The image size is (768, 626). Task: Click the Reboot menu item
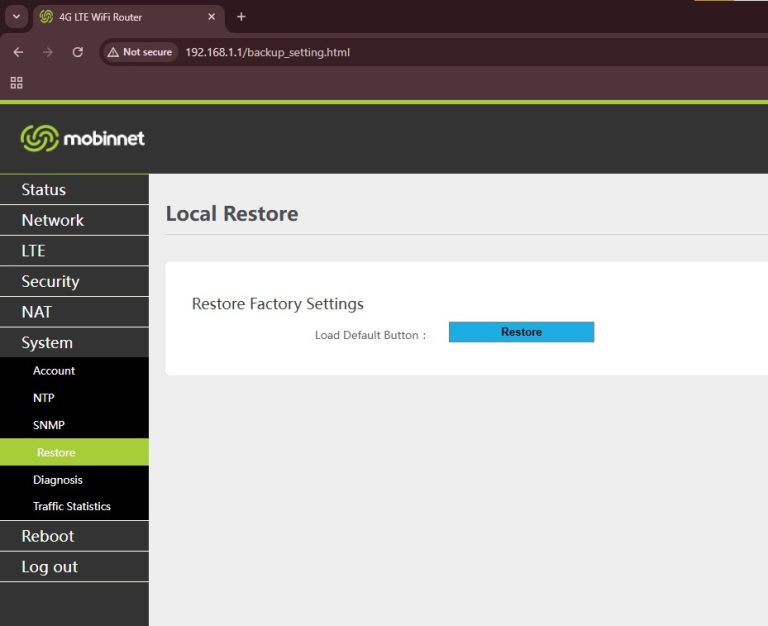tap(48, 536)
